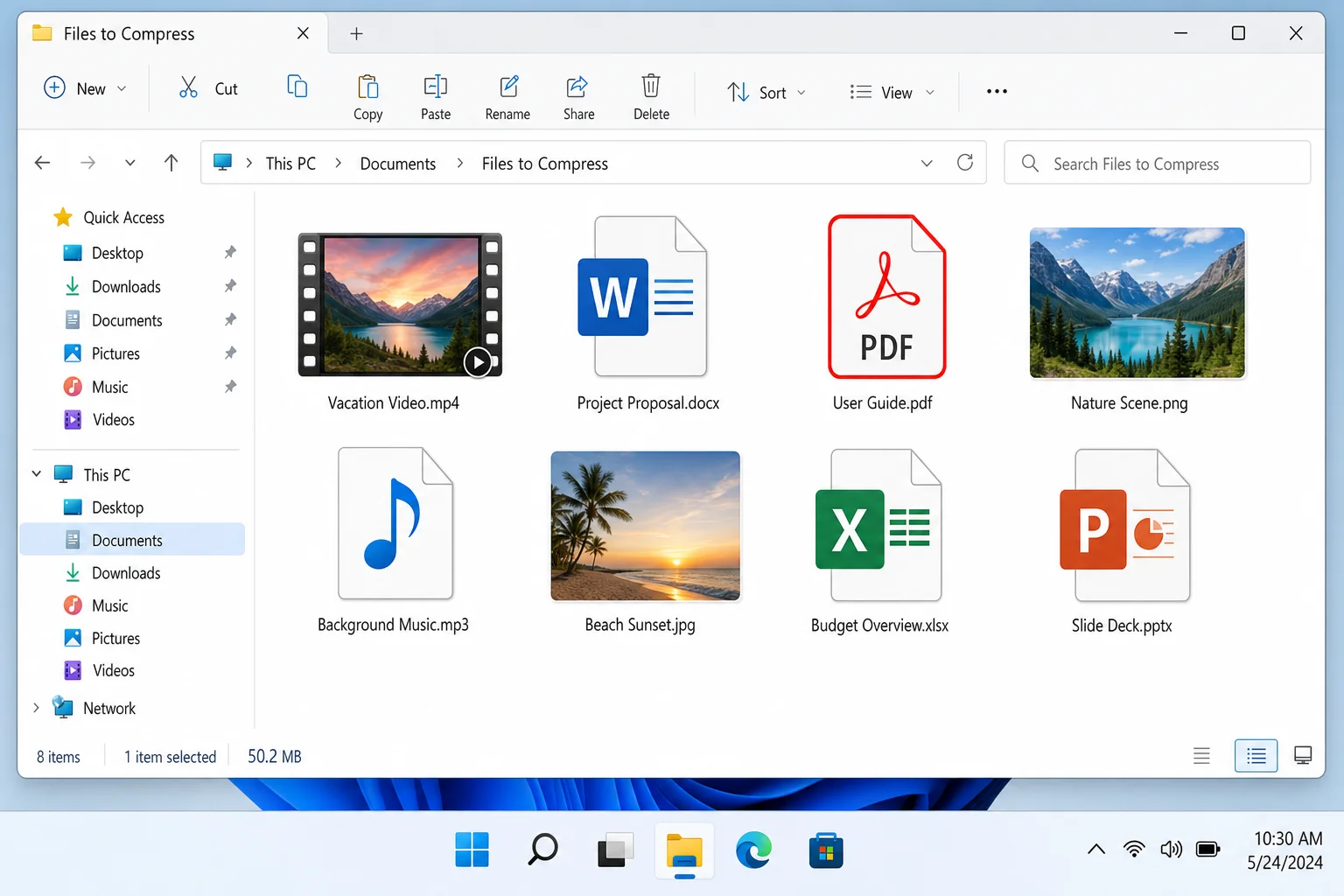Image resolution: width=1344 pixels, height=896 pixels.
Task: Select Budget Overview.xlsx file icon
Action: click(878, 525)
